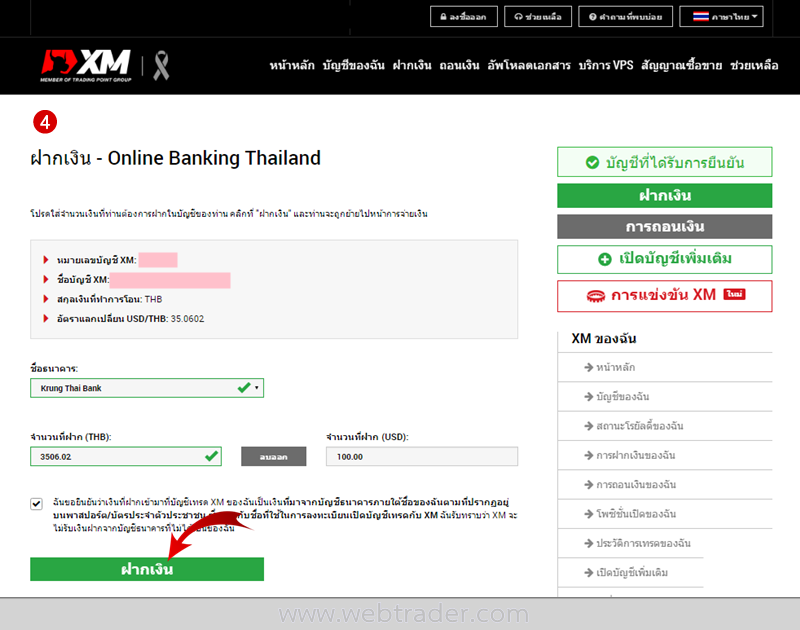Click the grey การถอนเงิน button

pyautogui.click(x=665, y=227)
